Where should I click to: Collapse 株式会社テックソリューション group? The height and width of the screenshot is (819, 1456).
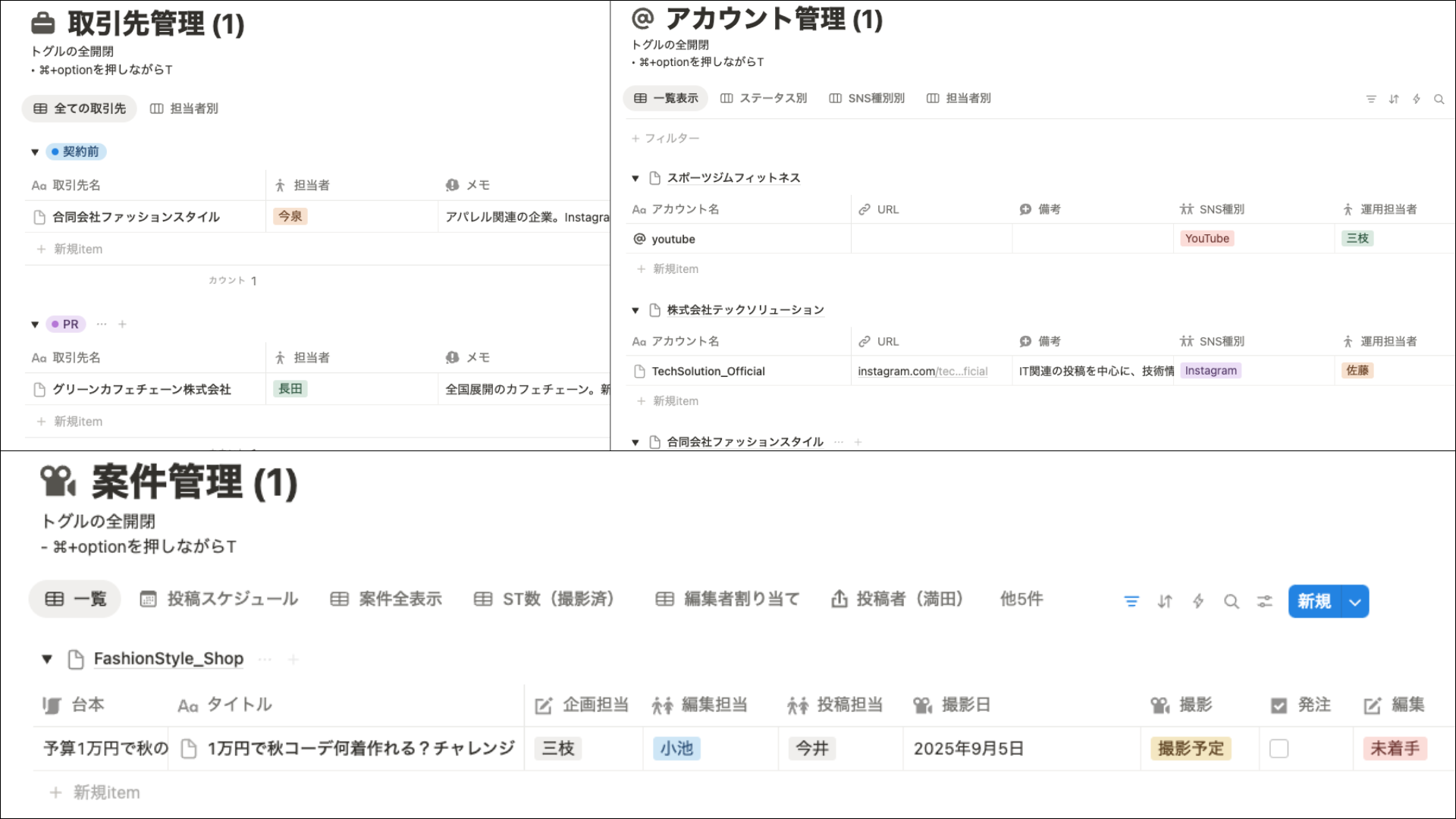point(635,310)
